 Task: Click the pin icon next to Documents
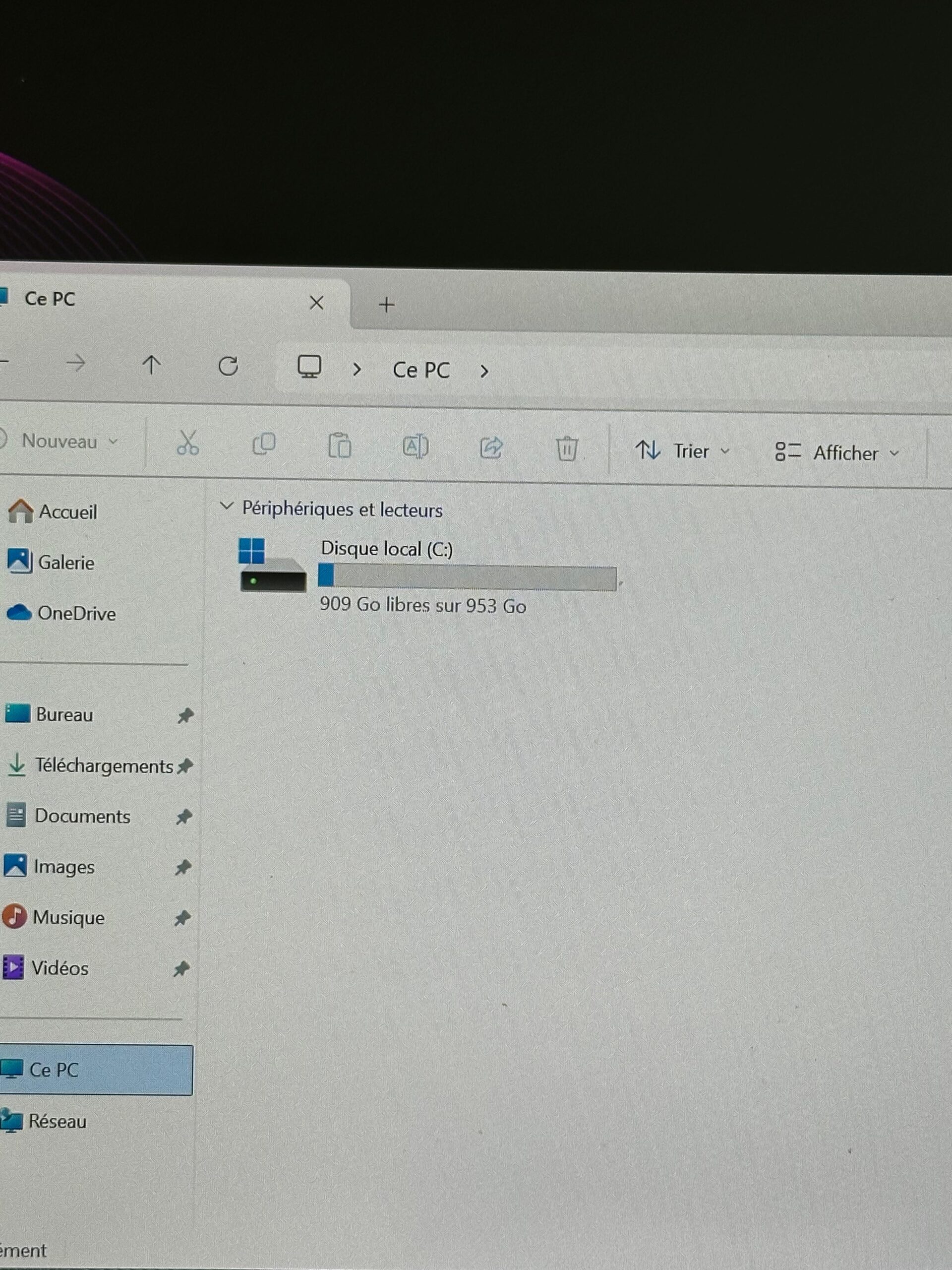(183, 817)
